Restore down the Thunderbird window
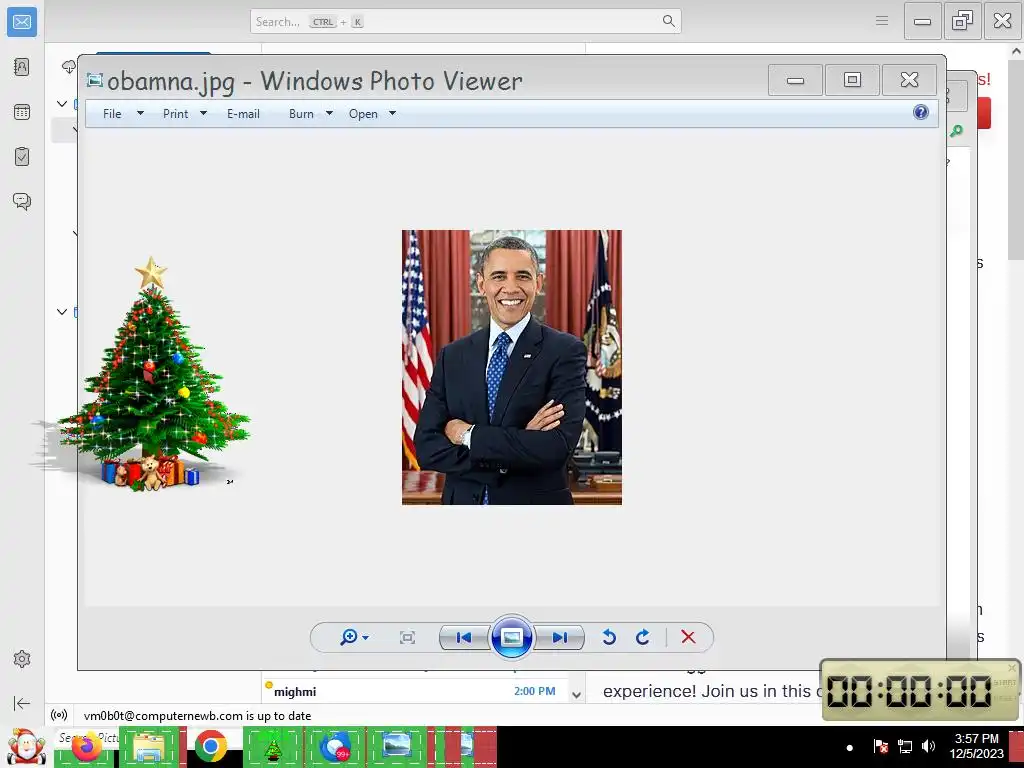1024x768 pixels. click(963, 22)
